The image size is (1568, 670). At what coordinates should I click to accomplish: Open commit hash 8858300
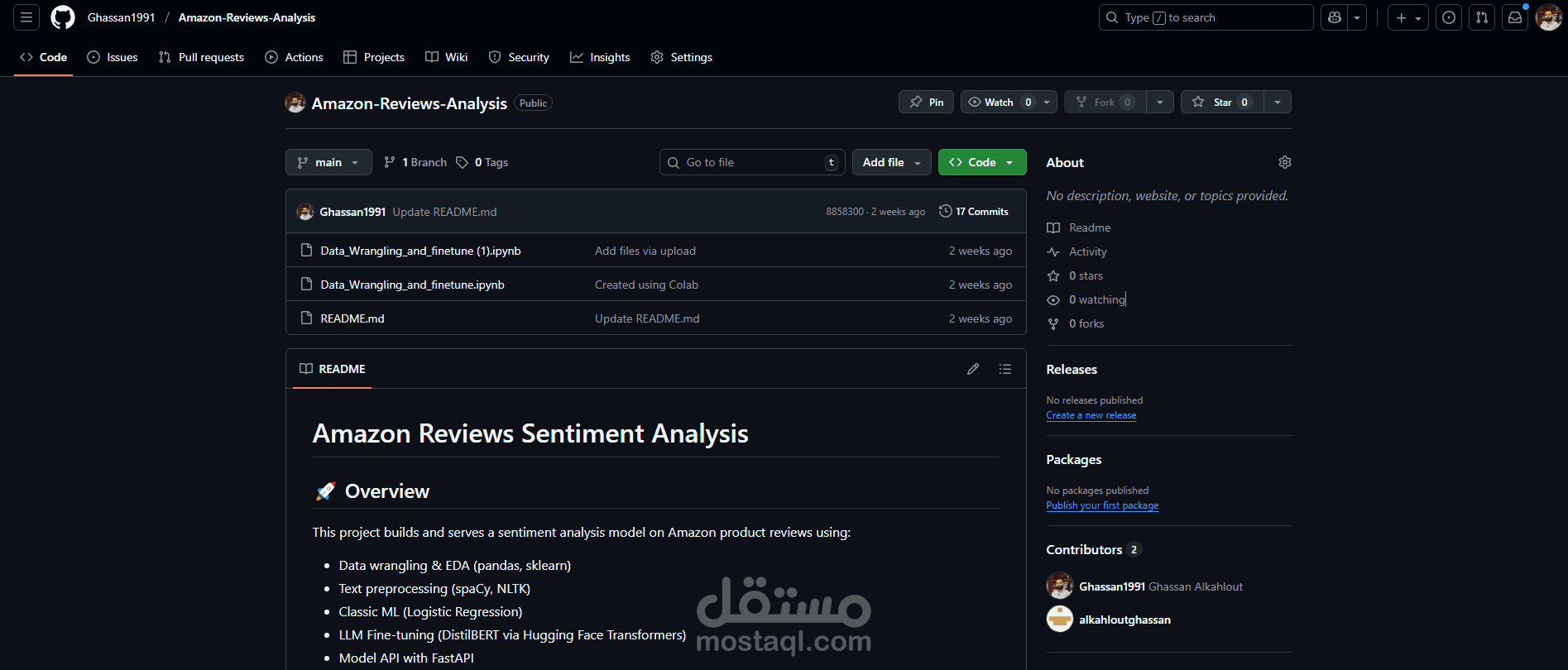coord(844,212)
